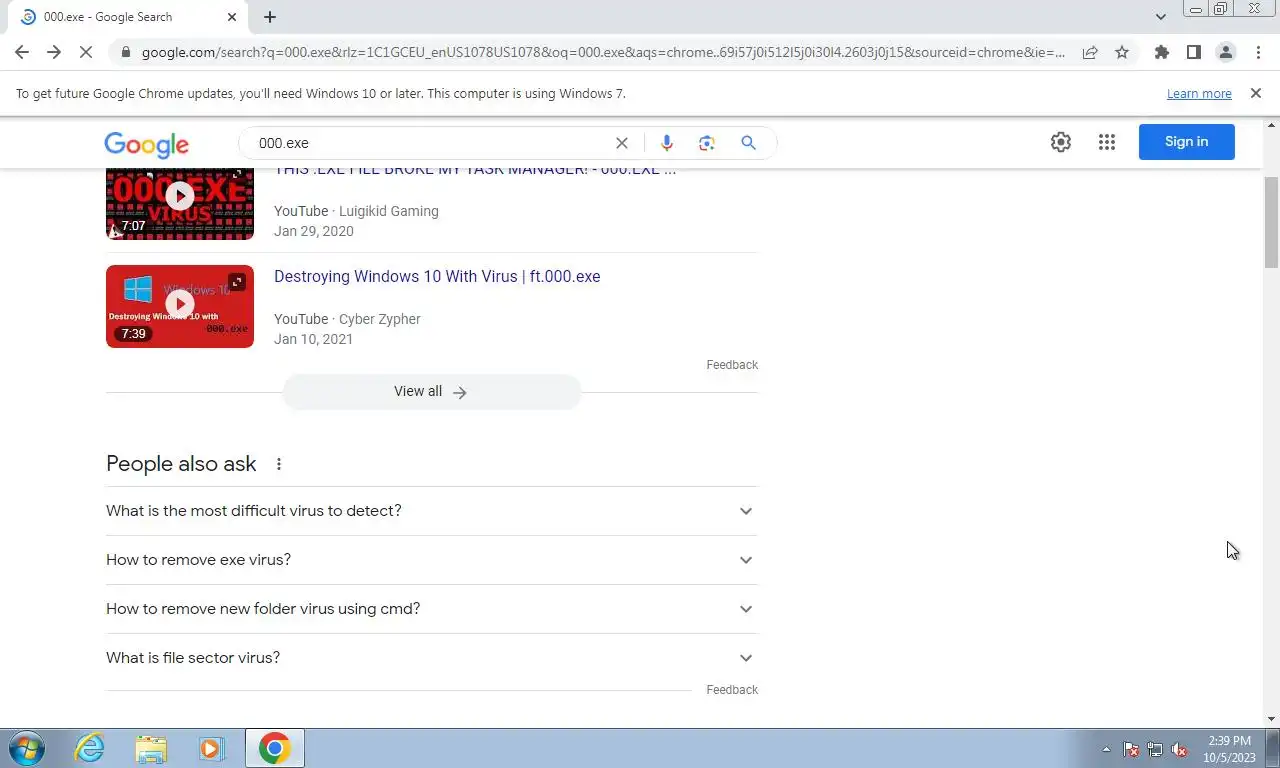Click the page vertical scrollbar thumb

tap(1271, 222)
